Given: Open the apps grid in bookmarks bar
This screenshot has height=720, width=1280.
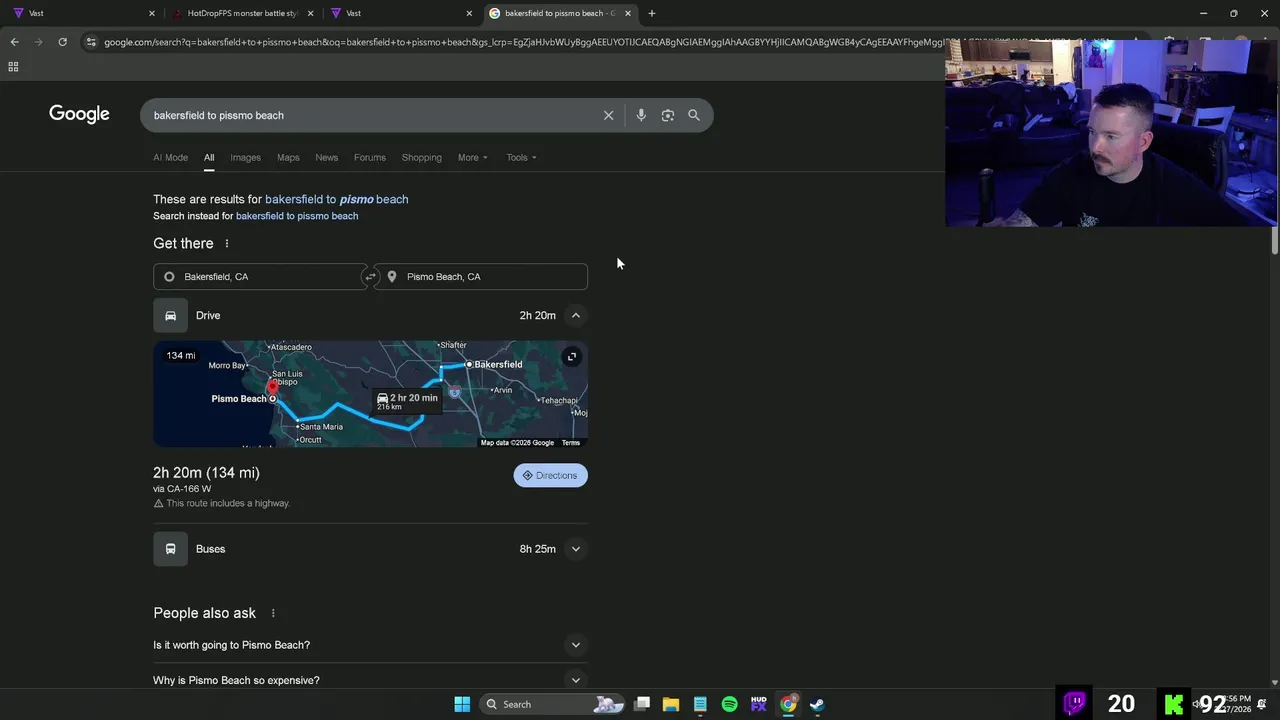Looking at the screenshot, I should click(13, 67).
